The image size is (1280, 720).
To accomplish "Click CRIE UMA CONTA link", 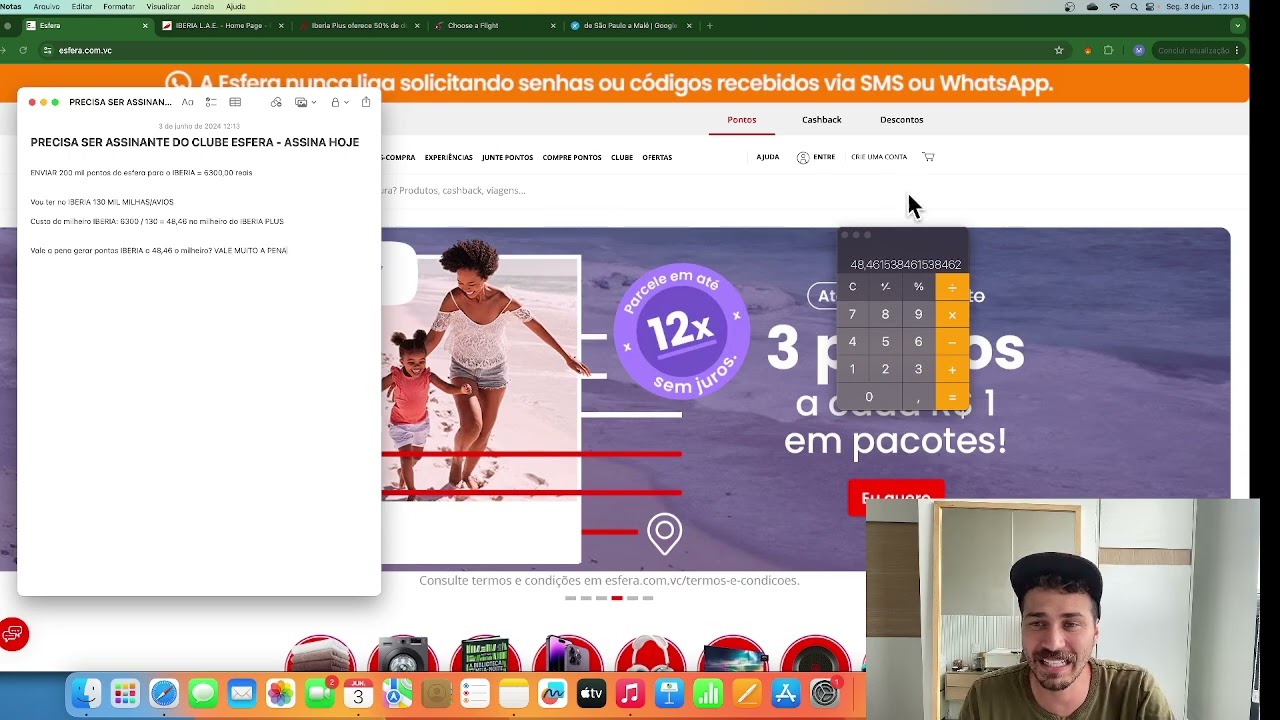I will tap(879, 157).
